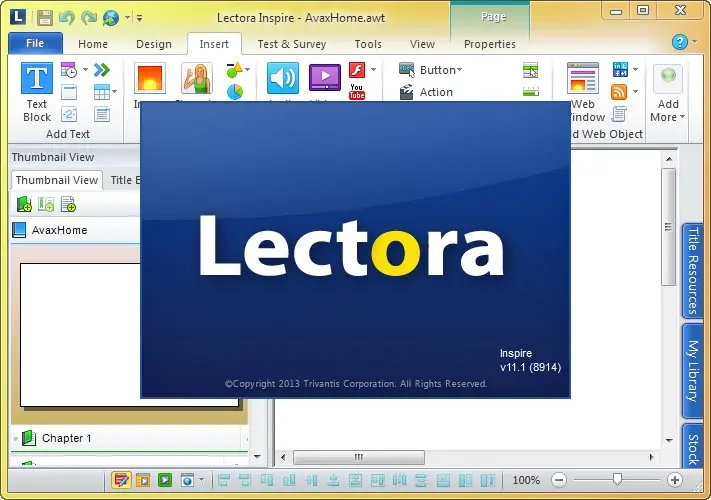Viewport: 711px width, 500px height.
Task: Click Add Chapter icon in Thumbnail toolbar
Action: 24,204
